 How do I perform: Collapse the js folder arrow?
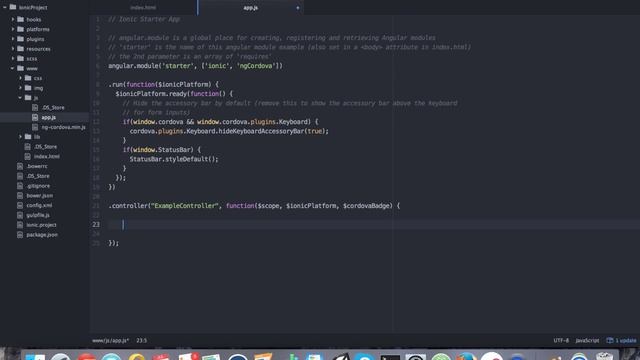pyautogui.click(x=20, y=98)
